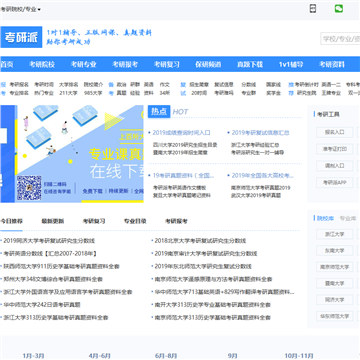Click the 国家线 sub-link
This screenshot has width=360, height=360.
(x=273, y=85)
